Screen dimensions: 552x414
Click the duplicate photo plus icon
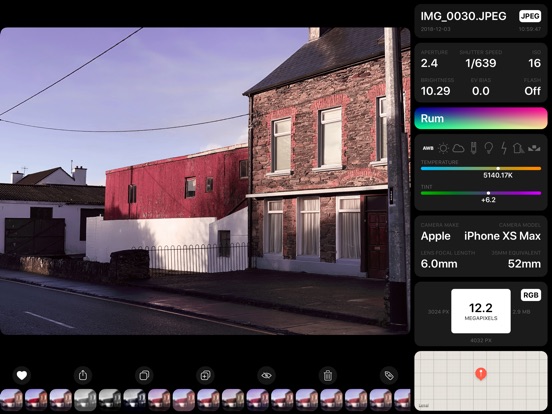[206, 375]
